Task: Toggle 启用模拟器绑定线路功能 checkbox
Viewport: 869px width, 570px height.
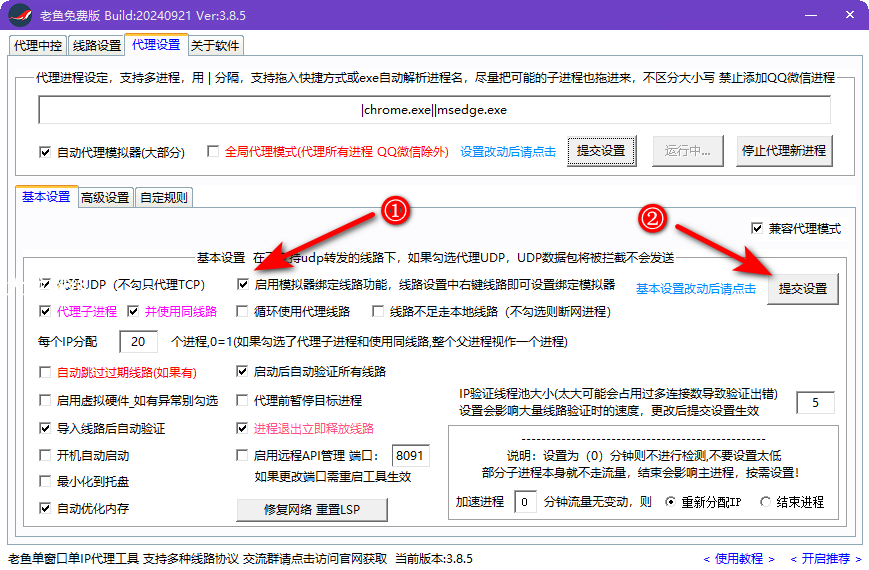Action: [x=244, y=284]
